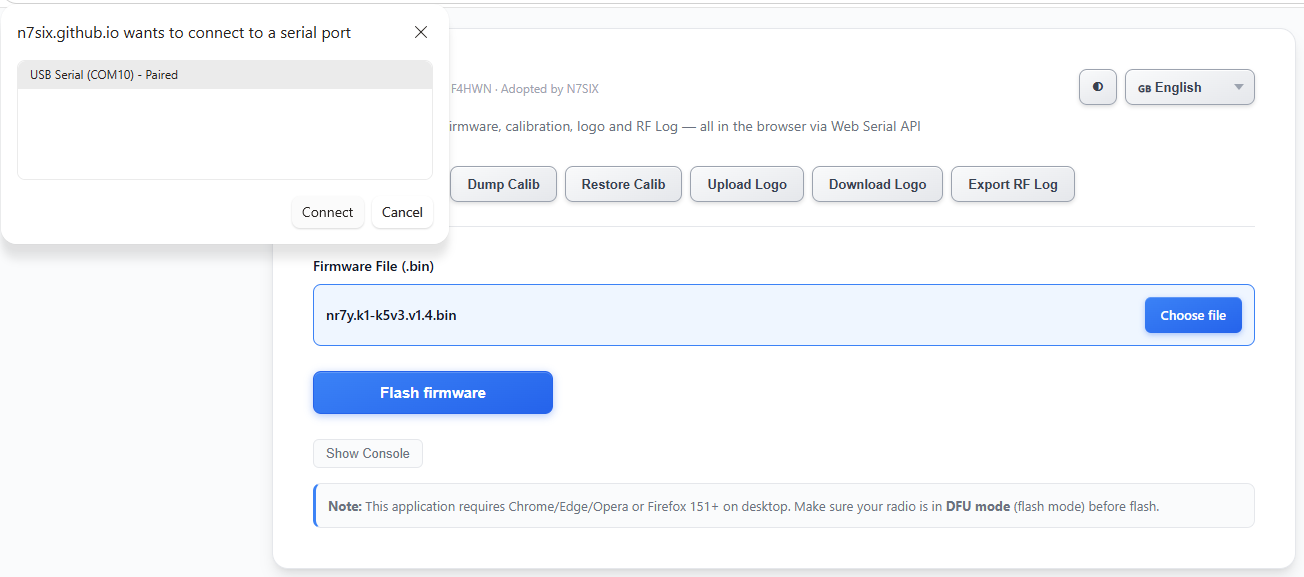Image resolution: width=1304 pixels, height=577 pixels.
Task: Select USB Serial (COM10) - Paired port
Action: click(x=225, y=75)
